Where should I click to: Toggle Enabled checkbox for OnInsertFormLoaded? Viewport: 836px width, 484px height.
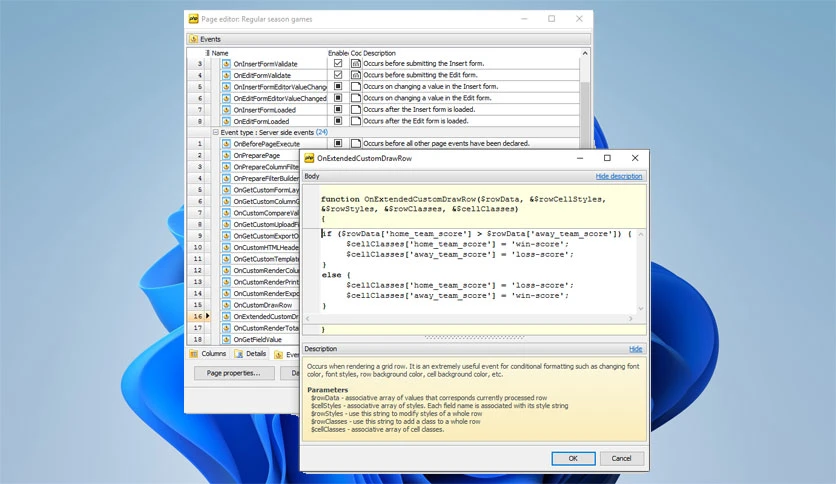338,109
